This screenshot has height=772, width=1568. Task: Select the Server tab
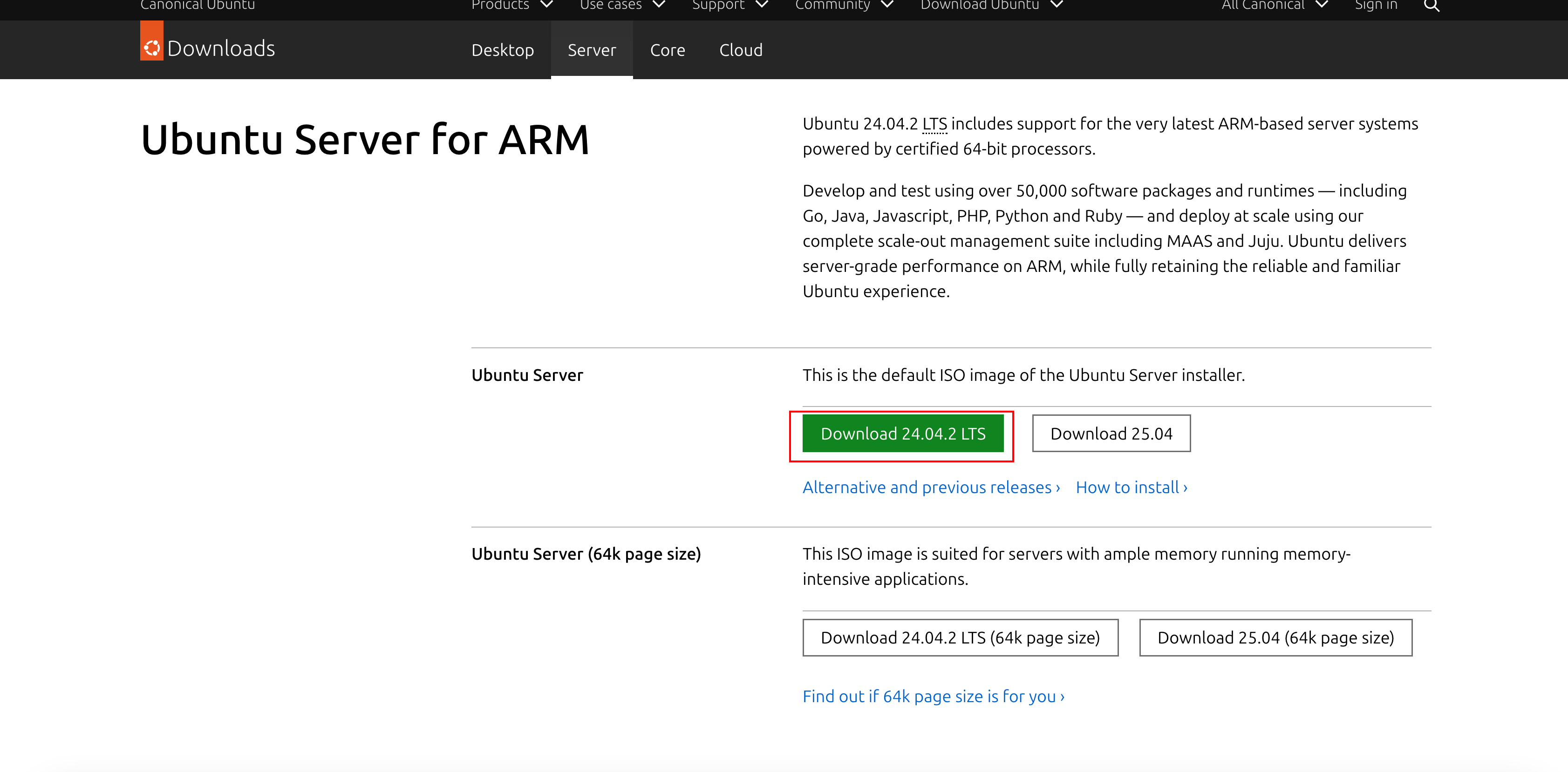coord(592,50)
